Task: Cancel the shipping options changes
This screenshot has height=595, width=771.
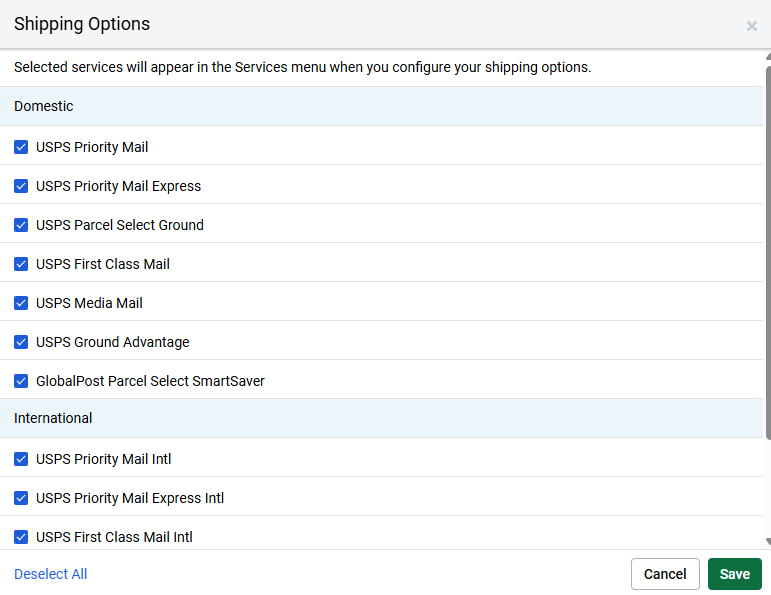Action: [665, 574]
